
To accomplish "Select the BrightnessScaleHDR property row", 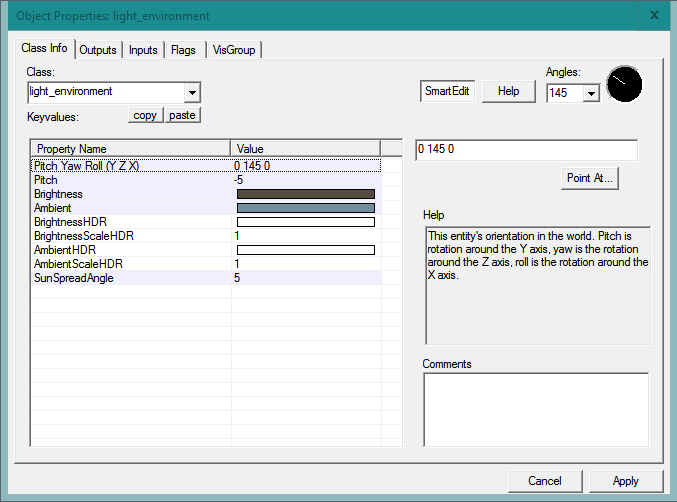I will pyautogui.click(x=206, y=236).
